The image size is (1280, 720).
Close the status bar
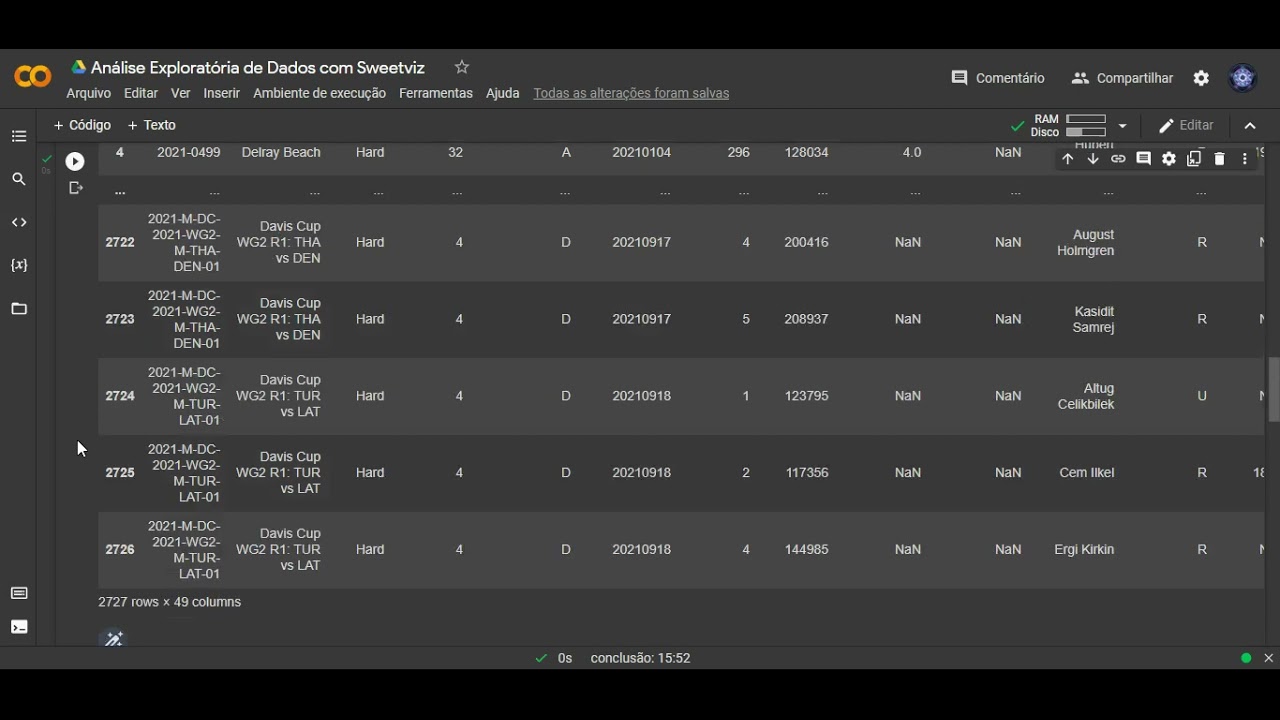(1268, 658)
